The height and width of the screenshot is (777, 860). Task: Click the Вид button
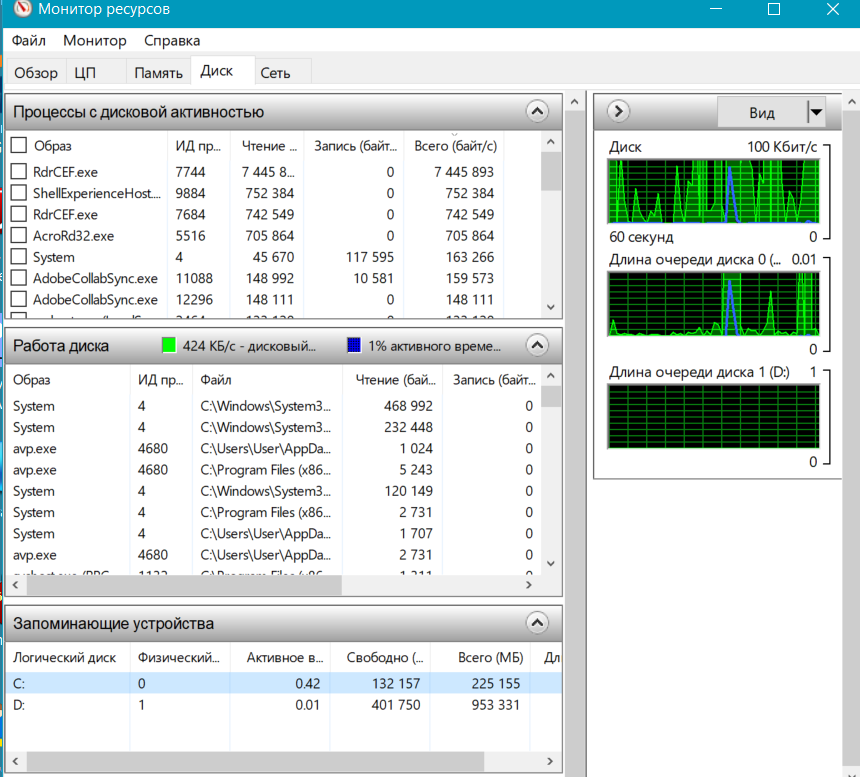pyautogui.click(x=761, y=113)
